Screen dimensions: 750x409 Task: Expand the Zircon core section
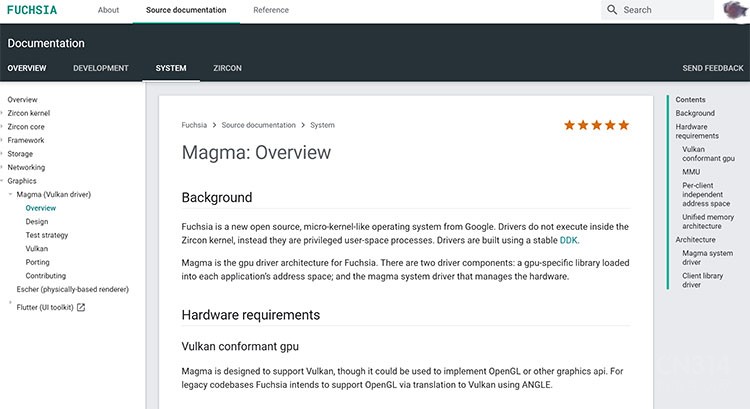pyautogui.click(x=2, y=127)
